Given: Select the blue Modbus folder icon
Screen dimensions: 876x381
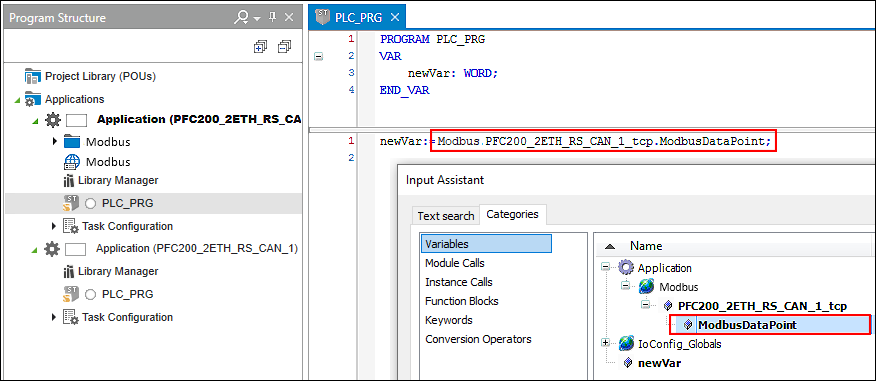Looking at the screenshot, I should click(72, 141).
